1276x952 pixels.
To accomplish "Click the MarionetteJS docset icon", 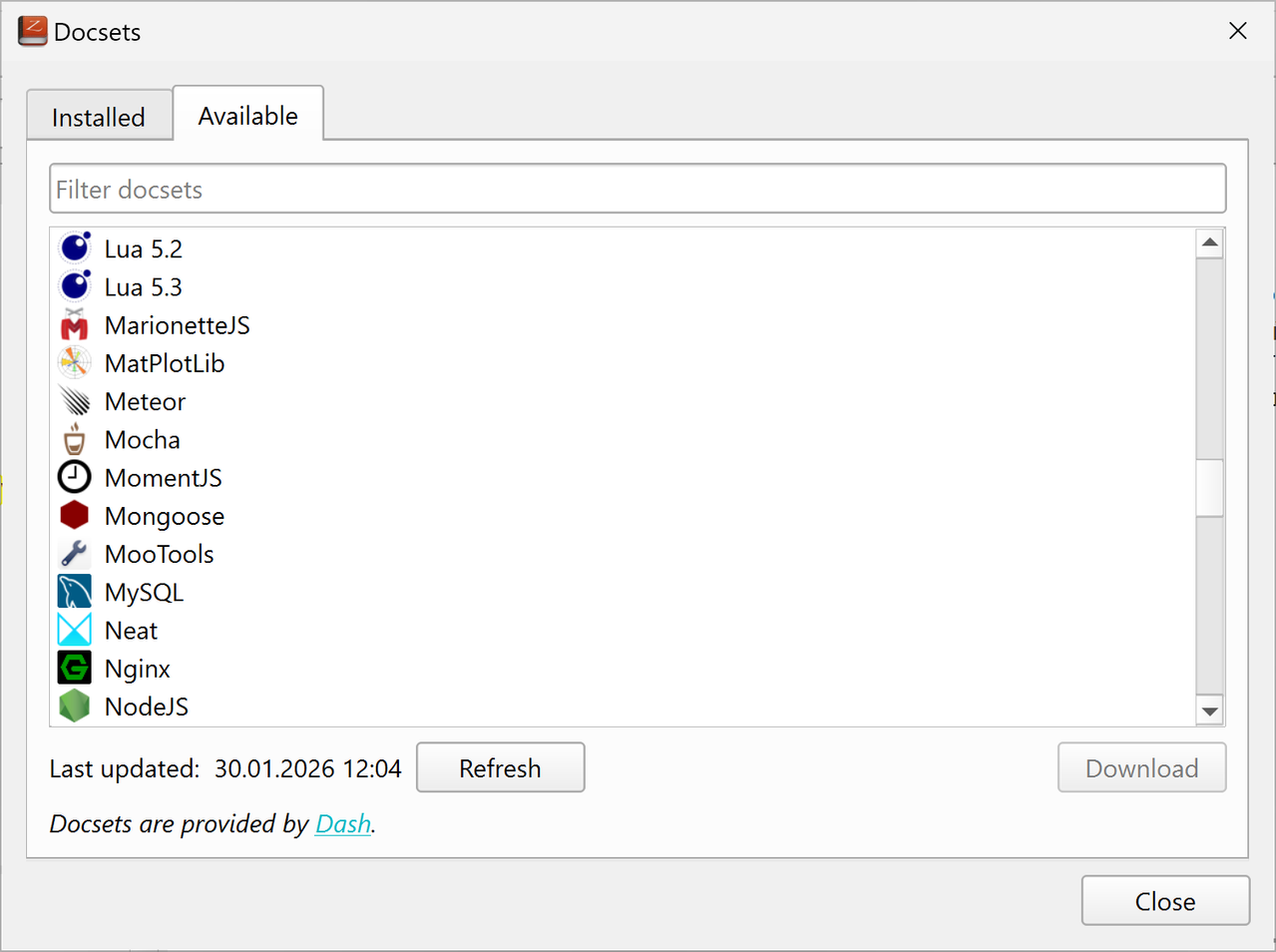I will point(75,324).
